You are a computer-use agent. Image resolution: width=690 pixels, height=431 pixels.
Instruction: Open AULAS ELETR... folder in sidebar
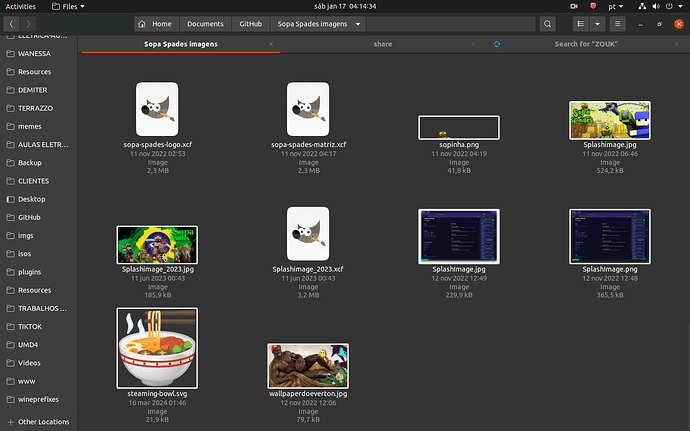click(x=39, y=144)
